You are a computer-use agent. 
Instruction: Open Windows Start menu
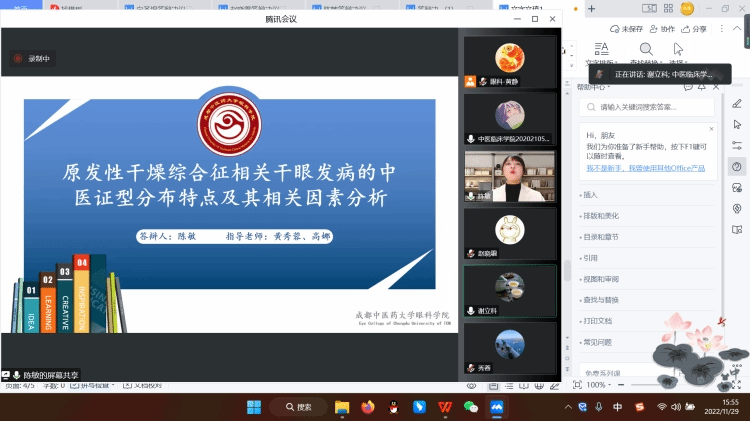pyautogui.click(x=254, y=407)
